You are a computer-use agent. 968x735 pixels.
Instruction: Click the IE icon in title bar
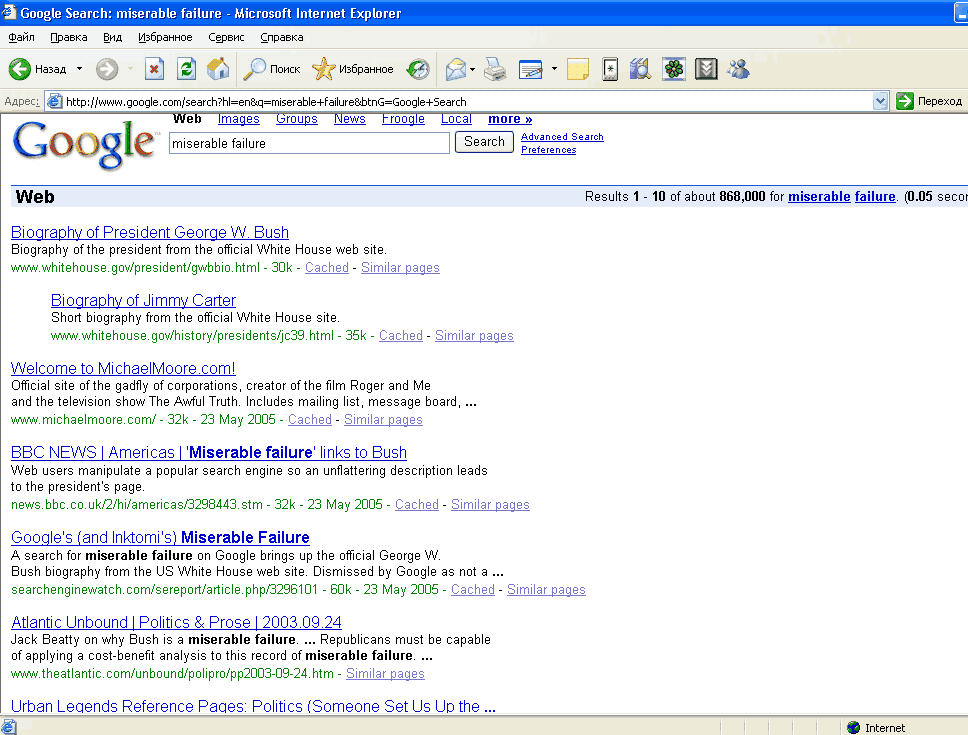pyautogui.click(x=8, y=12)
